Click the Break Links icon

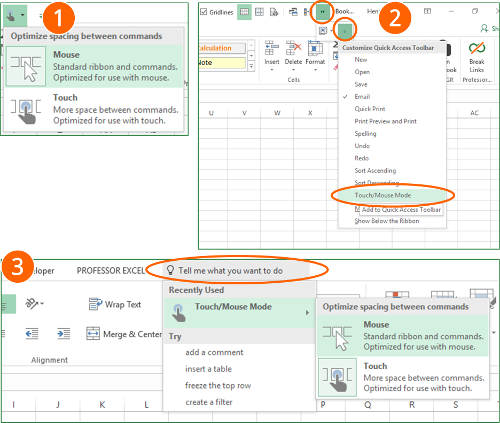[477, 48]
